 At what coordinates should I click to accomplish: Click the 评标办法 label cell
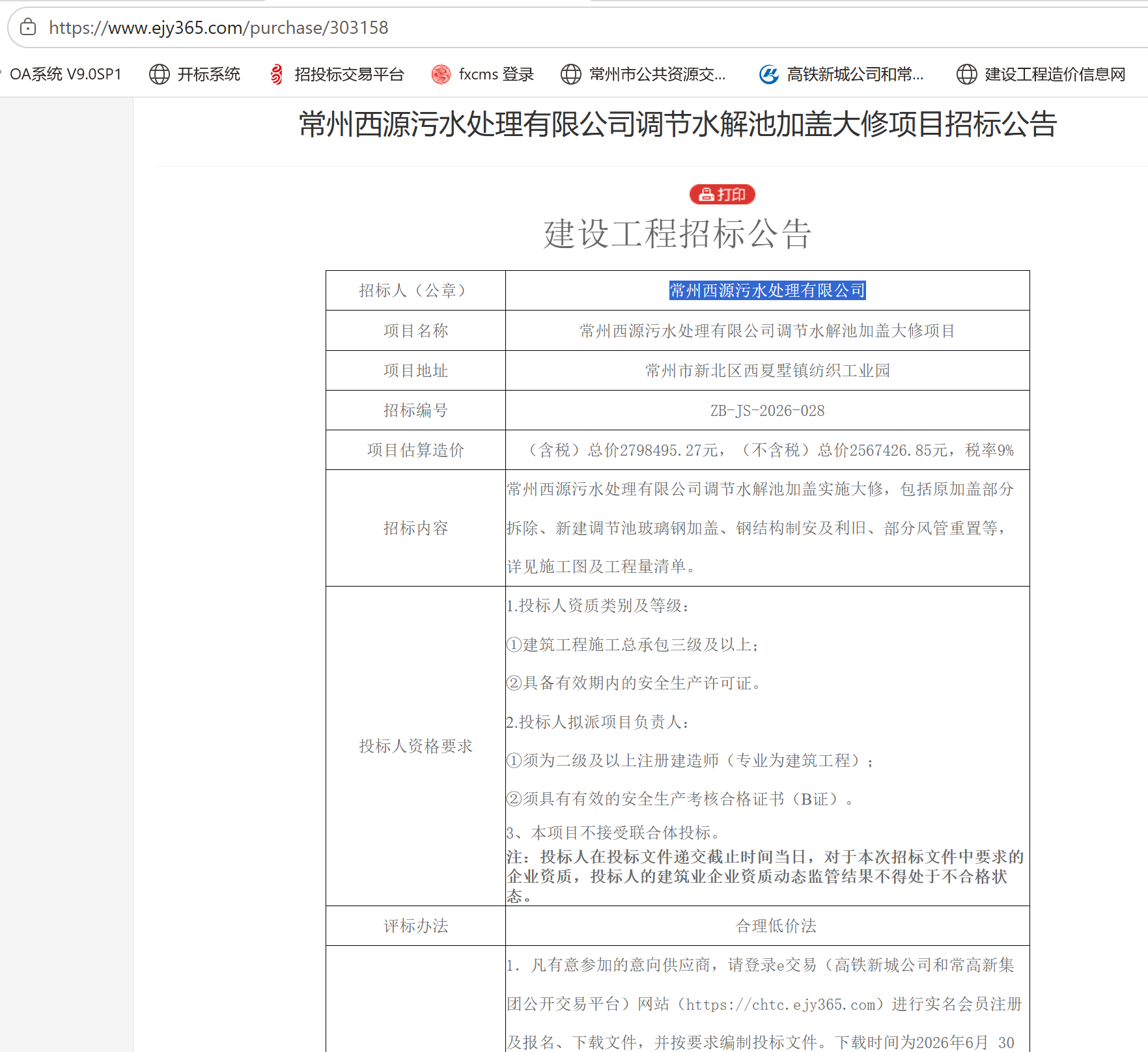[415, 926]
